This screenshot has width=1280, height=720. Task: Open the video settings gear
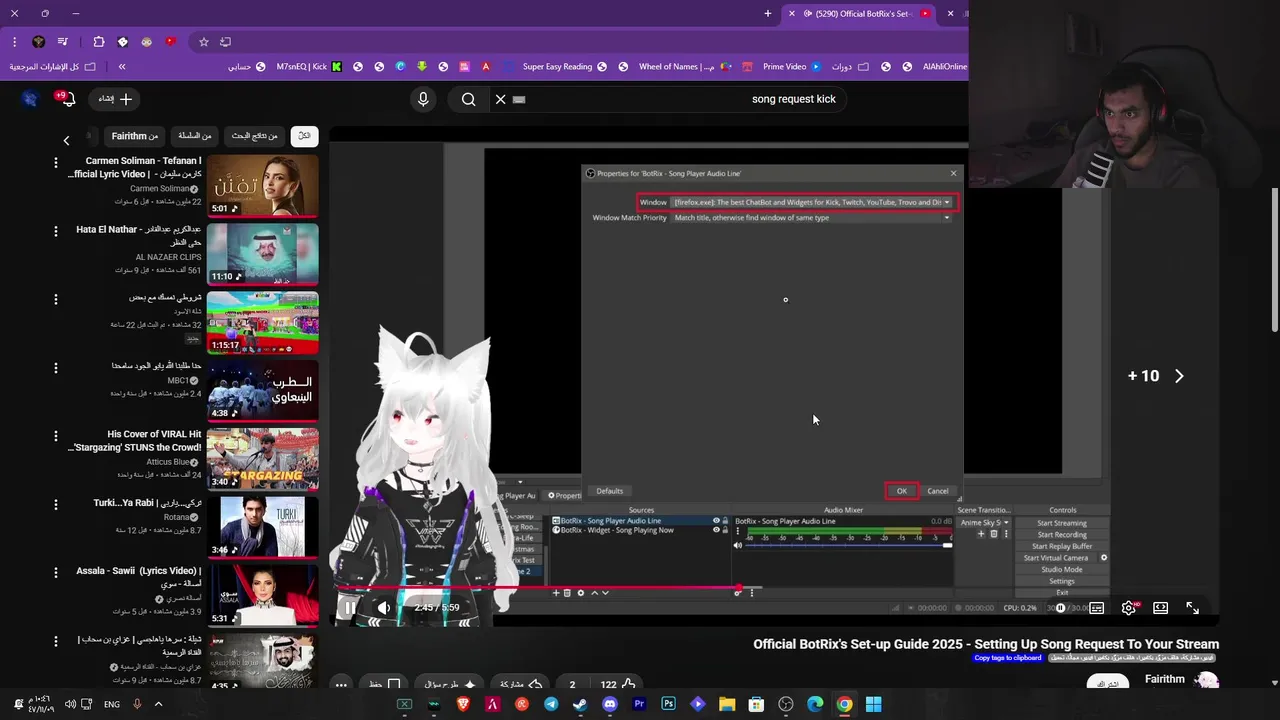click(1128, 607)
